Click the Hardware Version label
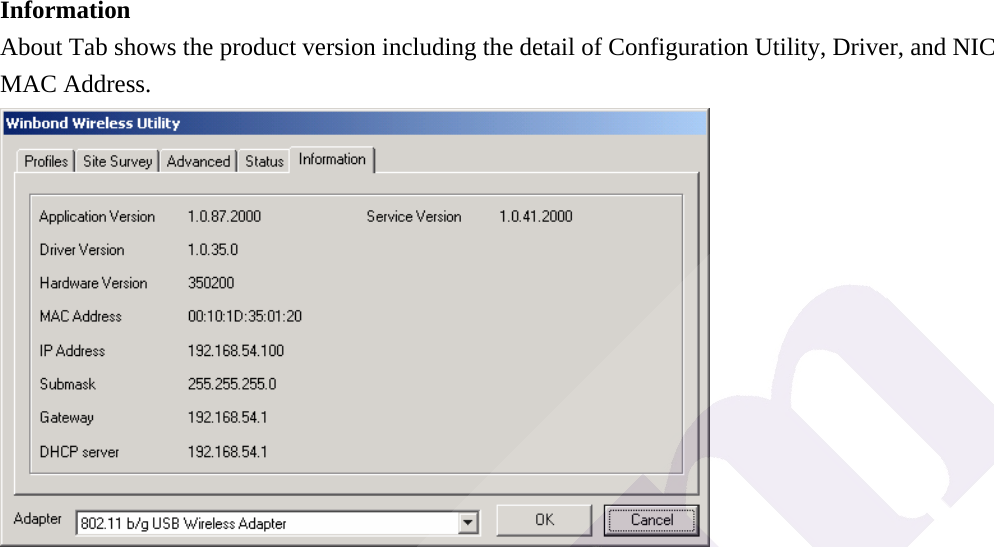Viewport: 994px width, 547px height. tap(93, 283)
